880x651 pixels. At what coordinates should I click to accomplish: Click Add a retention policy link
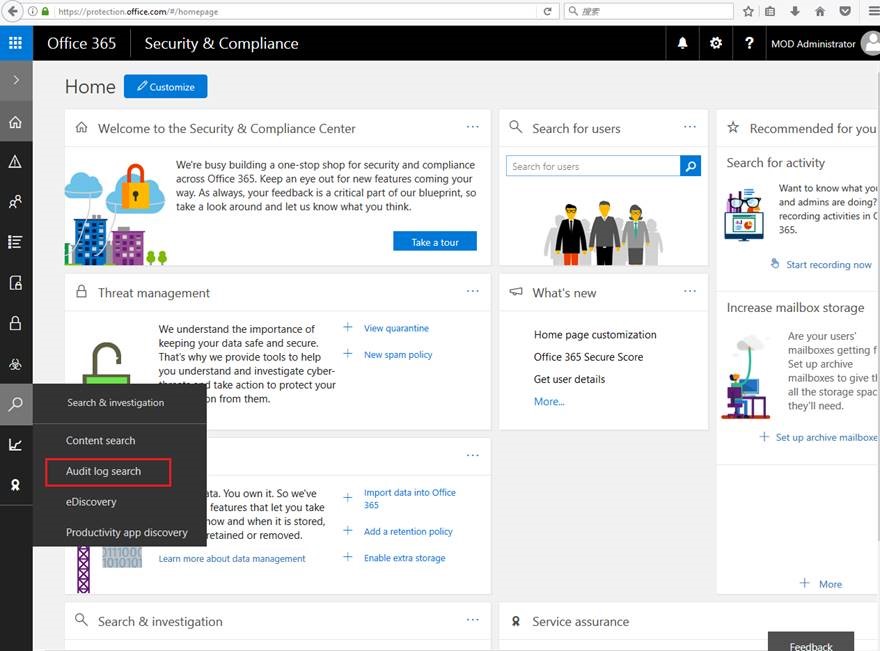coord(408,531)
